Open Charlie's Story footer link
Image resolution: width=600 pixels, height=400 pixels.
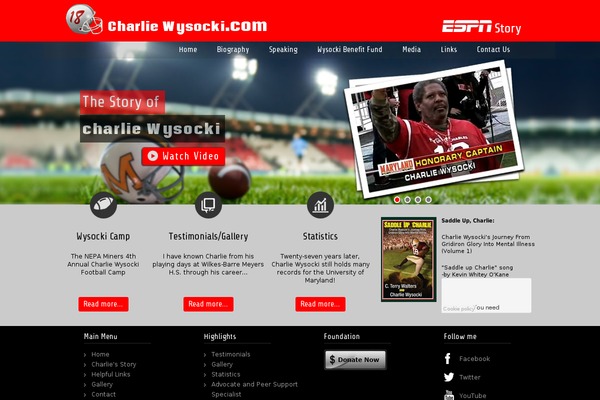click(114, 364)
